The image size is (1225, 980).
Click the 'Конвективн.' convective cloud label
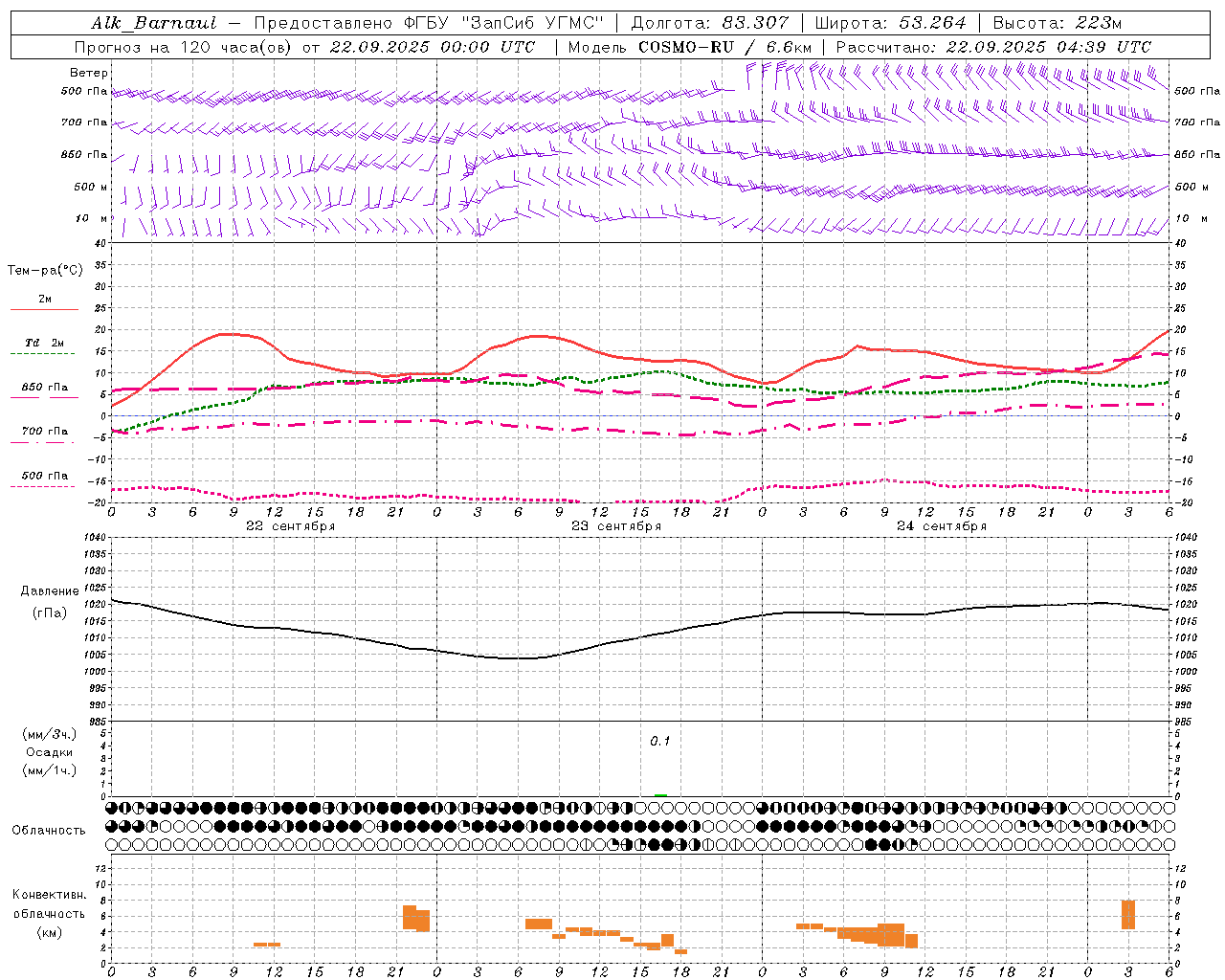50,895
